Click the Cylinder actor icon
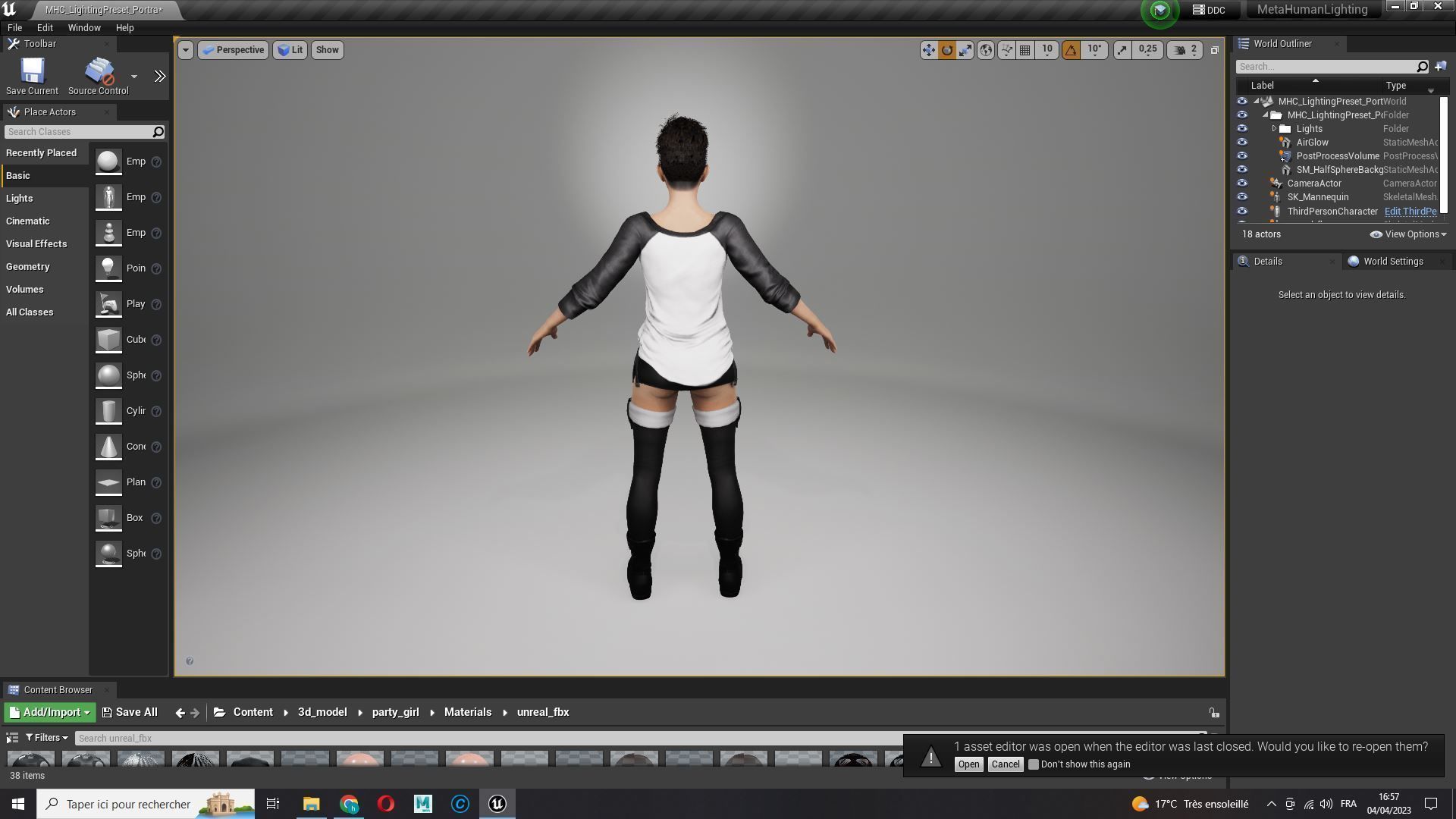Screen dimensions: 1456x819 pyautogui.click(x=108, y=411)
